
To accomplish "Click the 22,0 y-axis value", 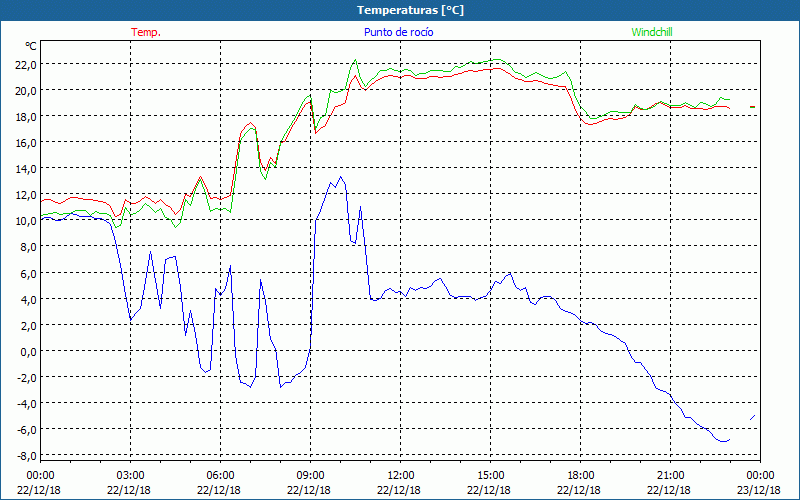I will (x=26, y=65).
